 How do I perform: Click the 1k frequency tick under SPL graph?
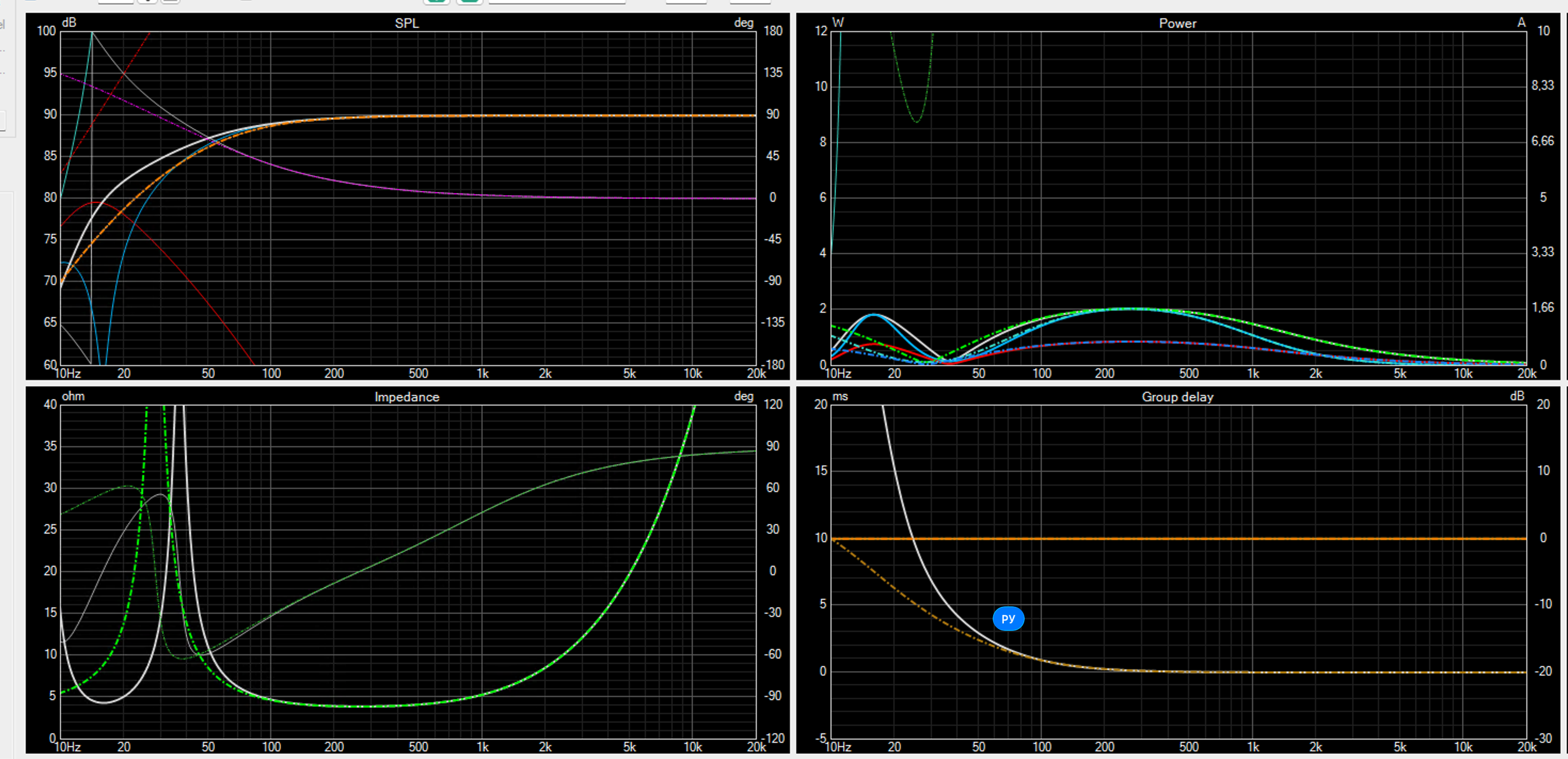(482, 373)
